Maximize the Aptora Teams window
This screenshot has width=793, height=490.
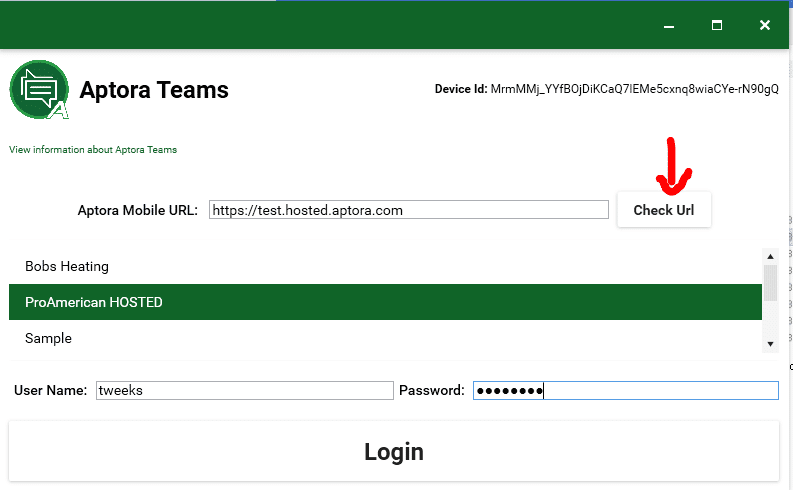717,25
